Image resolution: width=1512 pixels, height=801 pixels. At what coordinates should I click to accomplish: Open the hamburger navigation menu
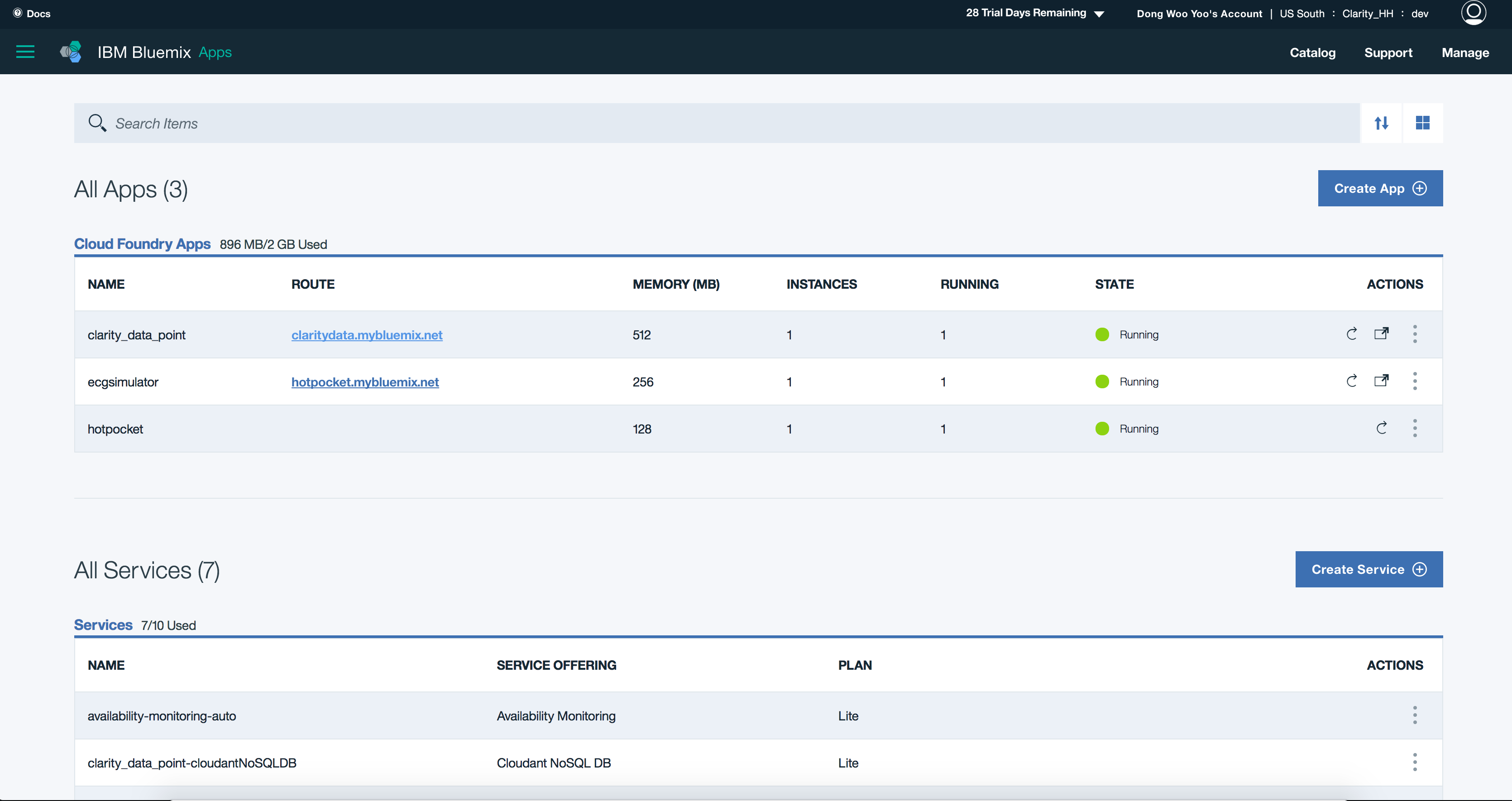tap(25, 52)
